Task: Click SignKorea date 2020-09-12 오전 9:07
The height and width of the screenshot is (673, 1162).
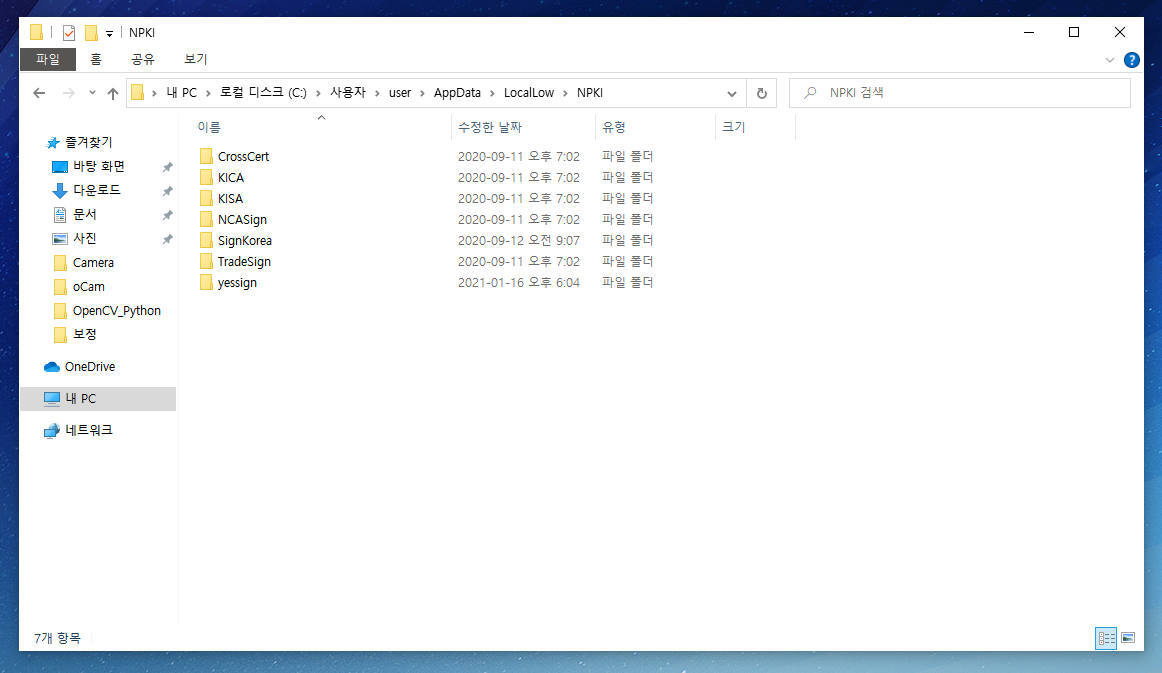Action: coord(519,240)
